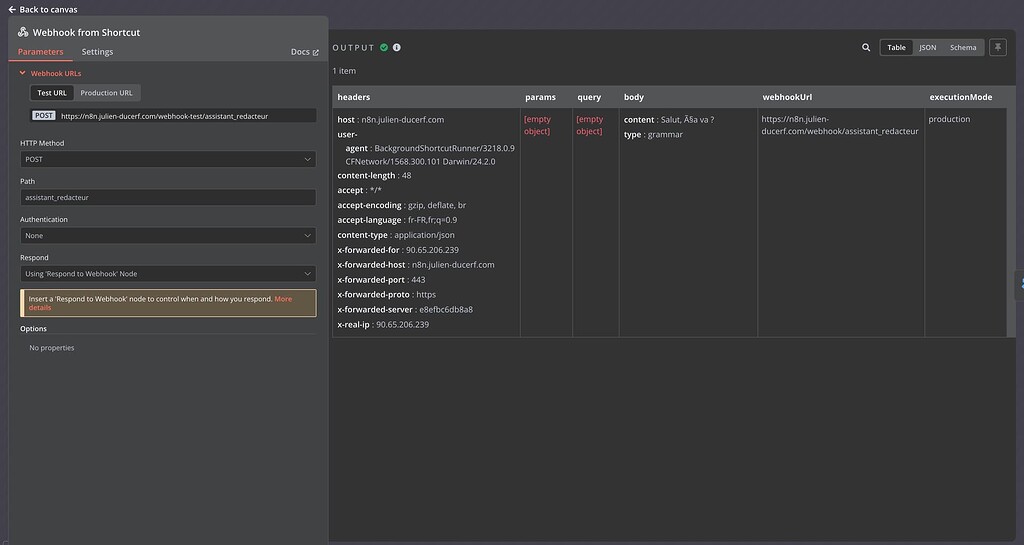Click the info icon next to OUTPUT
Viewport: 1024px width, 545px height.
pos(397,47)
